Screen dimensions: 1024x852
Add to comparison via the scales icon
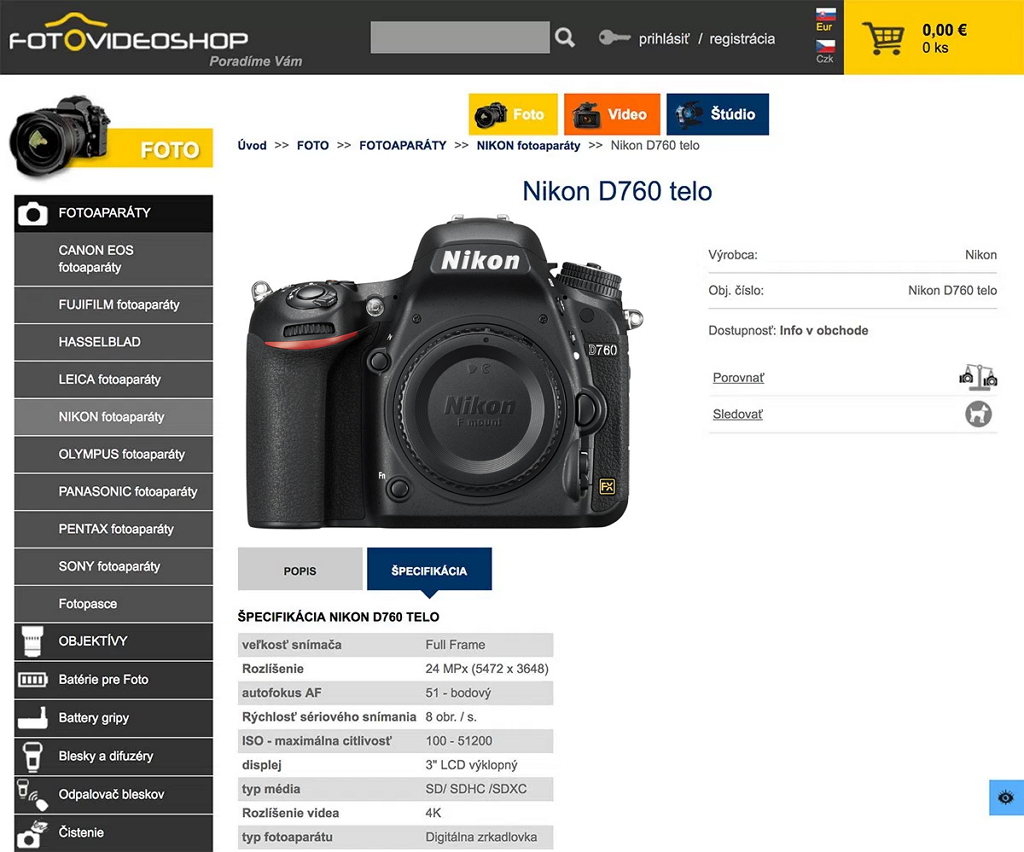pyautogui.click(x=978, y=377)
